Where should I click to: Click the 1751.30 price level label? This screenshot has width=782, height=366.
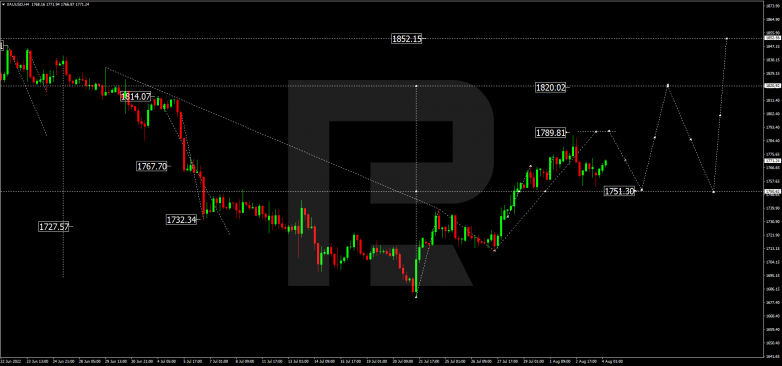[619, 191]
